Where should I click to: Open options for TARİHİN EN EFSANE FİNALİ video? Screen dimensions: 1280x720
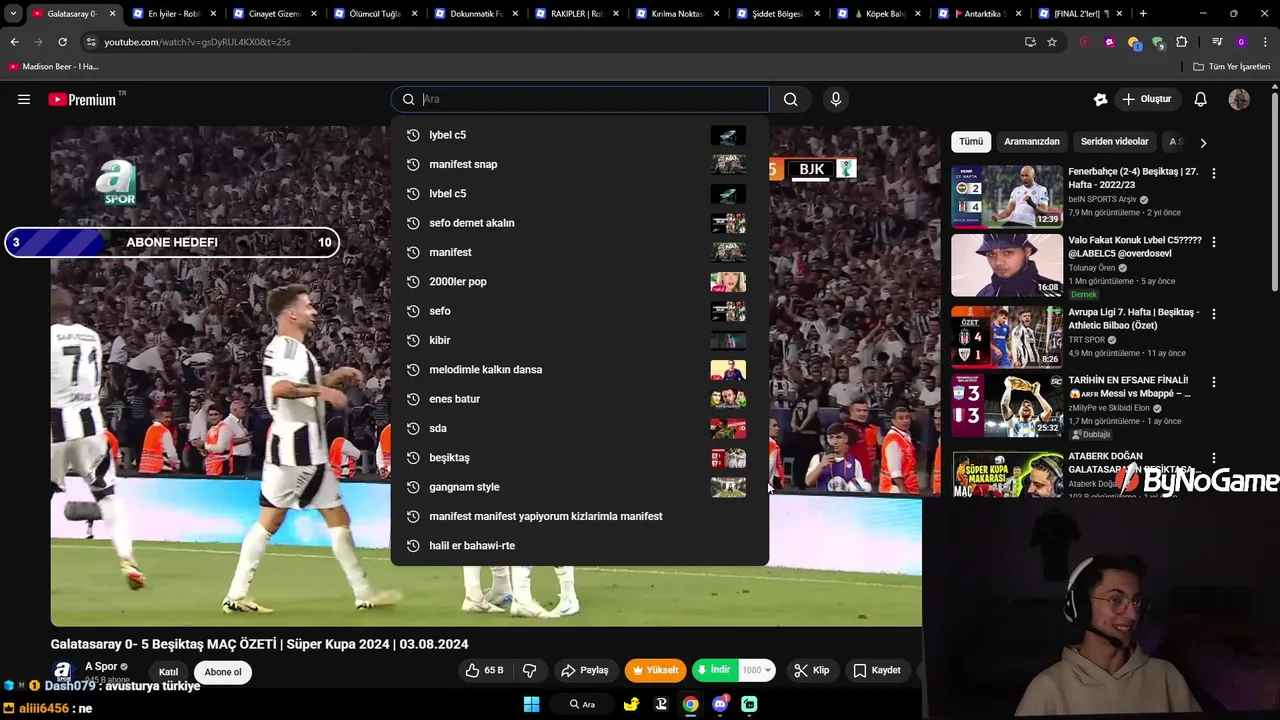1213,382
